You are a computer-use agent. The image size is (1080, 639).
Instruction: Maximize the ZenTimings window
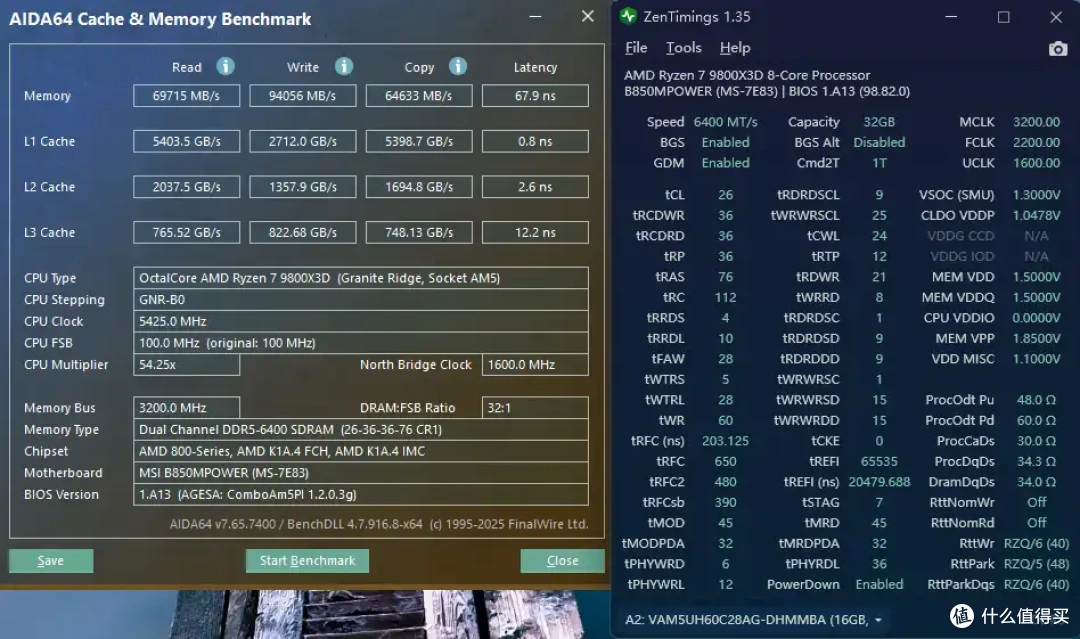click(x=1004, y=17)
